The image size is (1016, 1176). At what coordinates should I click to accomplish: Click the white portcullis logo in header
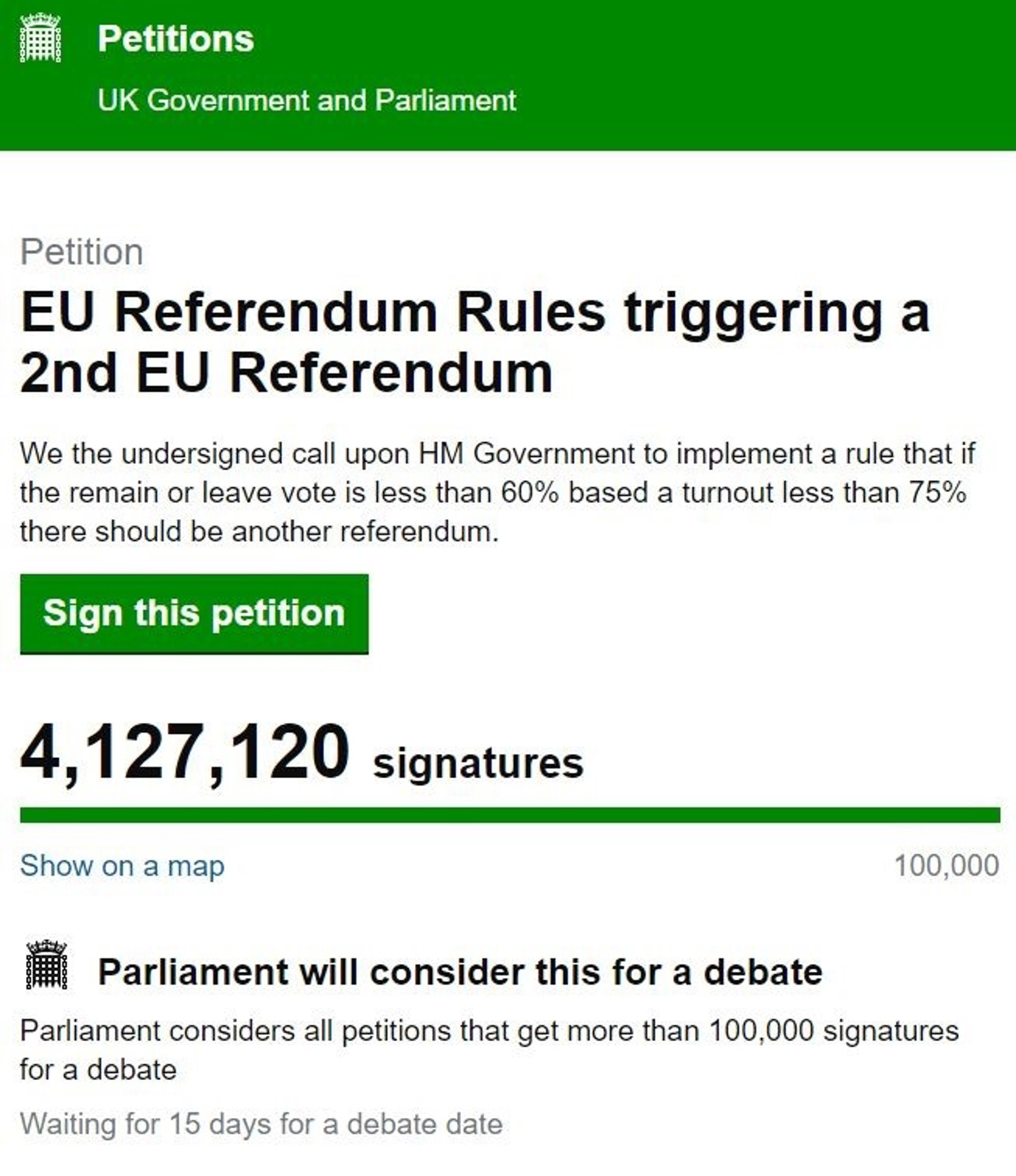[x=40, y=38]
